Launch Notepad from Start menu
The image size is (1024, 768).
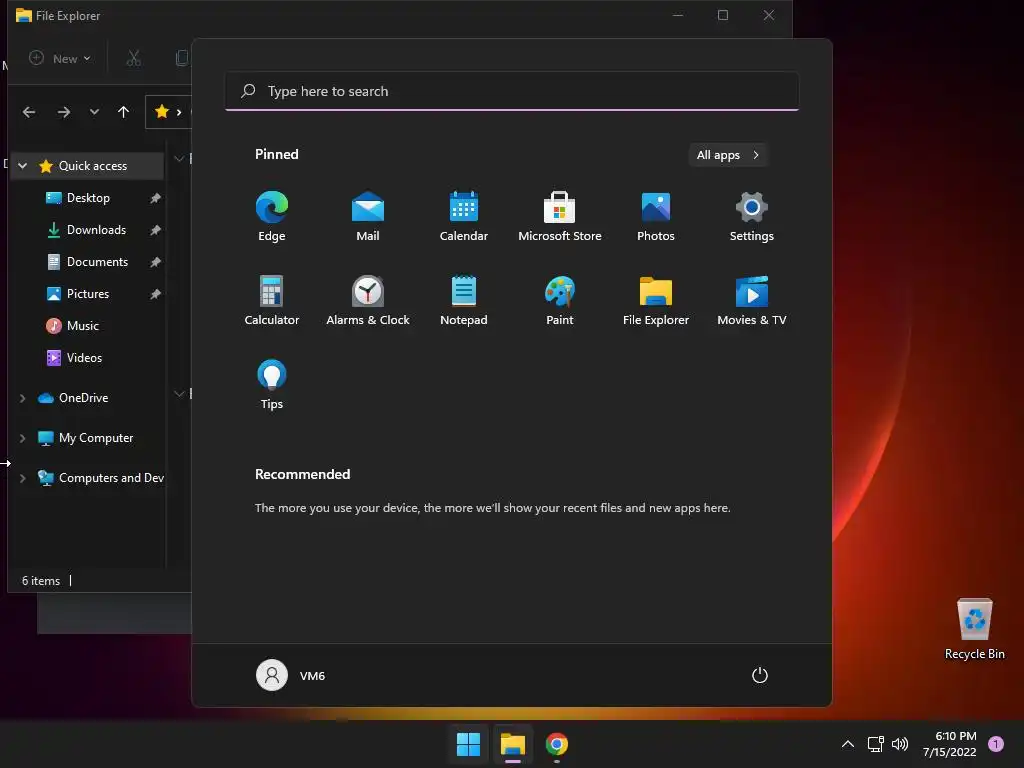pyautogui.click(x=464, y=300)
